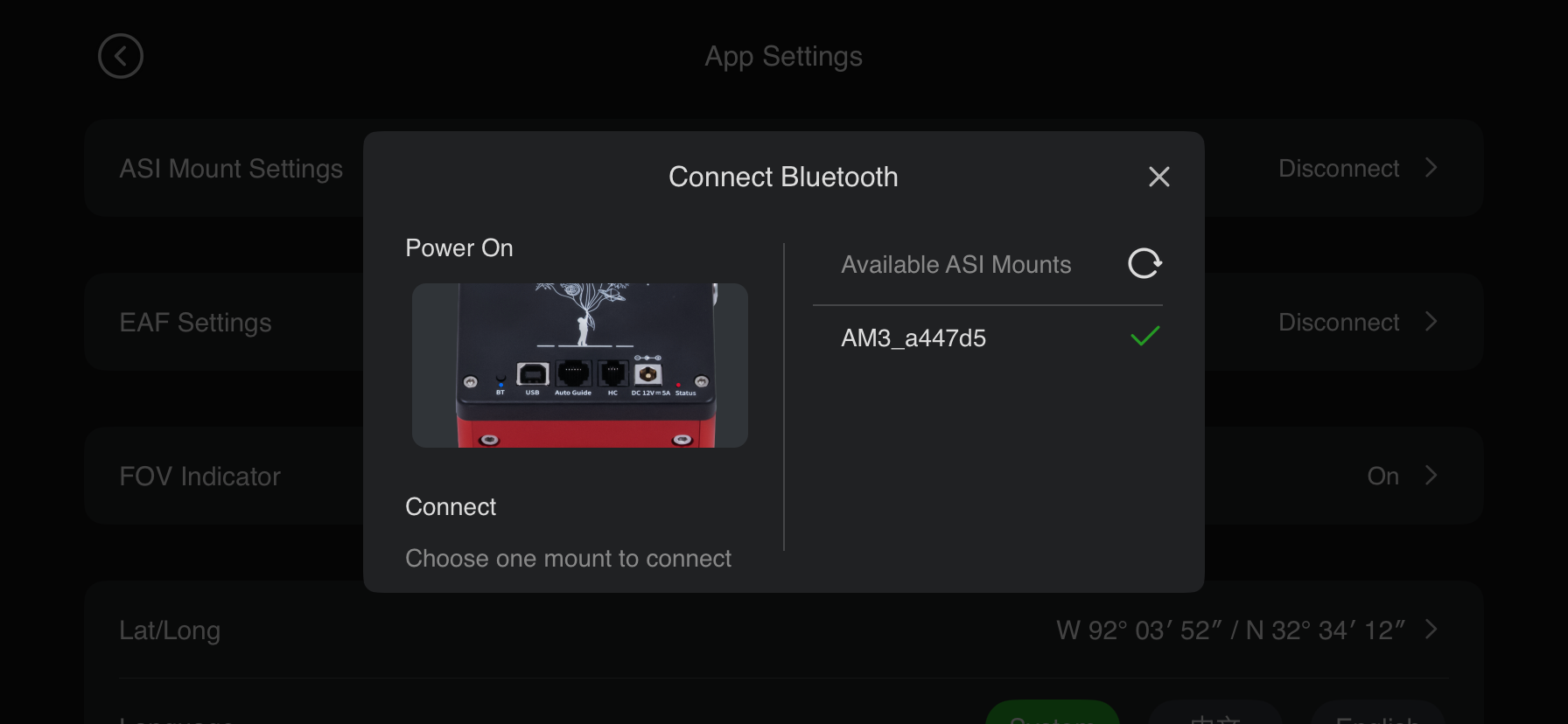Click the green checkmark beside AM3_a447d5
This screenshot has height=724, width=1568.
(1144, 337)
